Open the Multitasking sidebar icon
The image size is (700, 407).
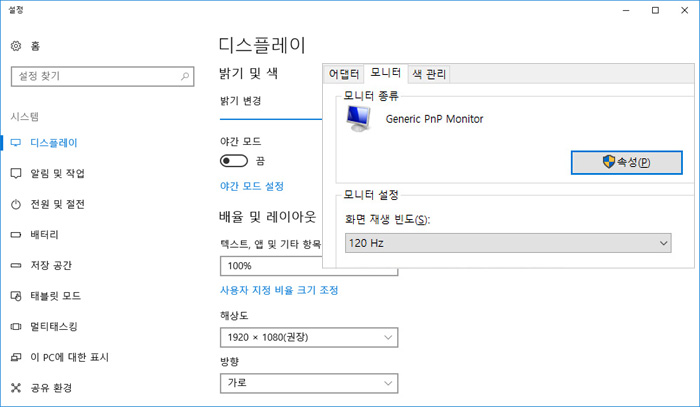click(x=15, y=326)
